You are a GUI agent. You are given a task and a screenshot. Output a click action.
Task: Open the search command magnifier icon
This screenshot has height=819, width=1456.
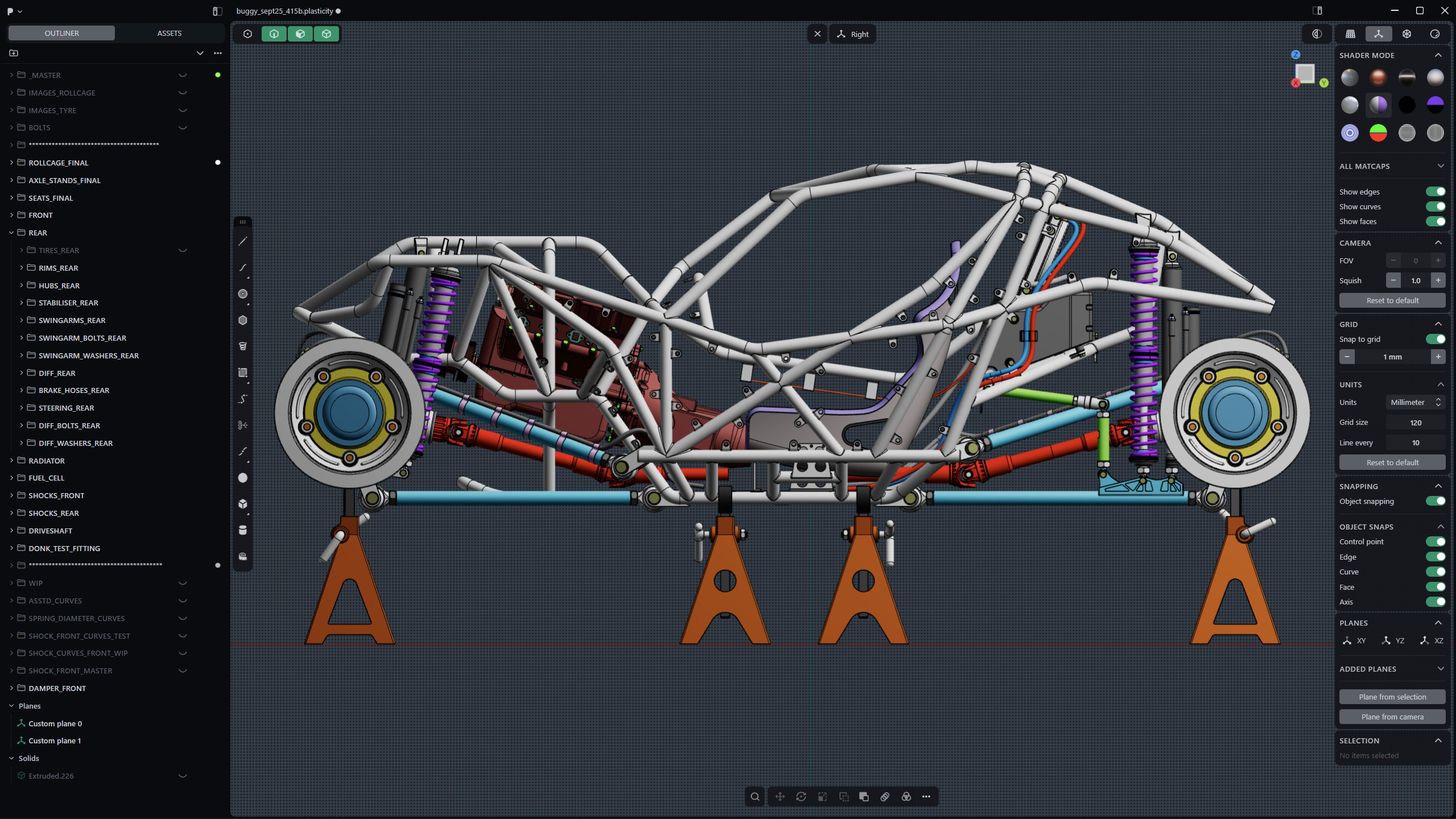pyautogui.click(x=755, y=797)
